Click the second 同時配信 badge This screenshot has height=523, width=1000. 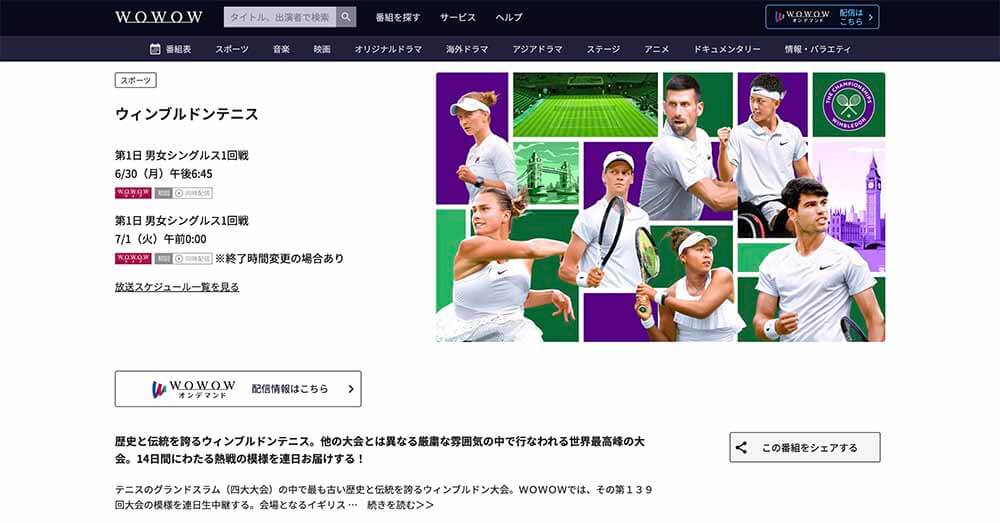[193, 258]
